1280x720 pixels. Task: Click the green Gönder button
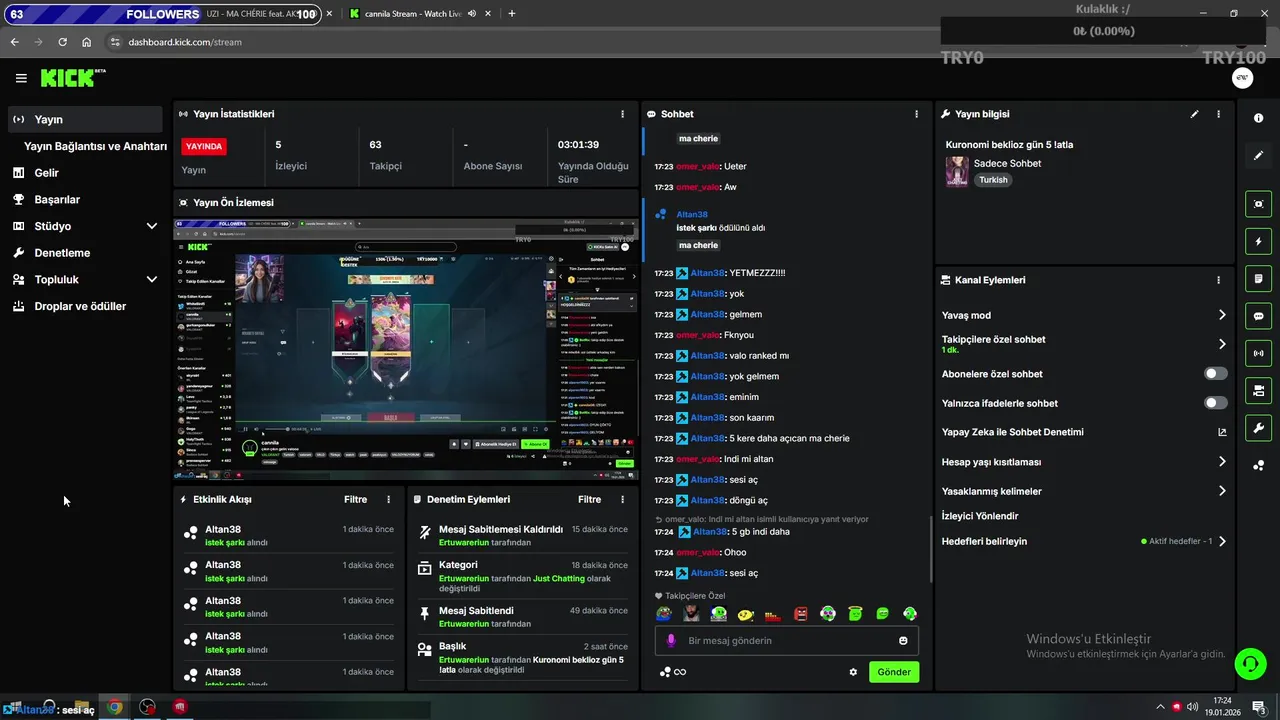click(x=894, y=672)
